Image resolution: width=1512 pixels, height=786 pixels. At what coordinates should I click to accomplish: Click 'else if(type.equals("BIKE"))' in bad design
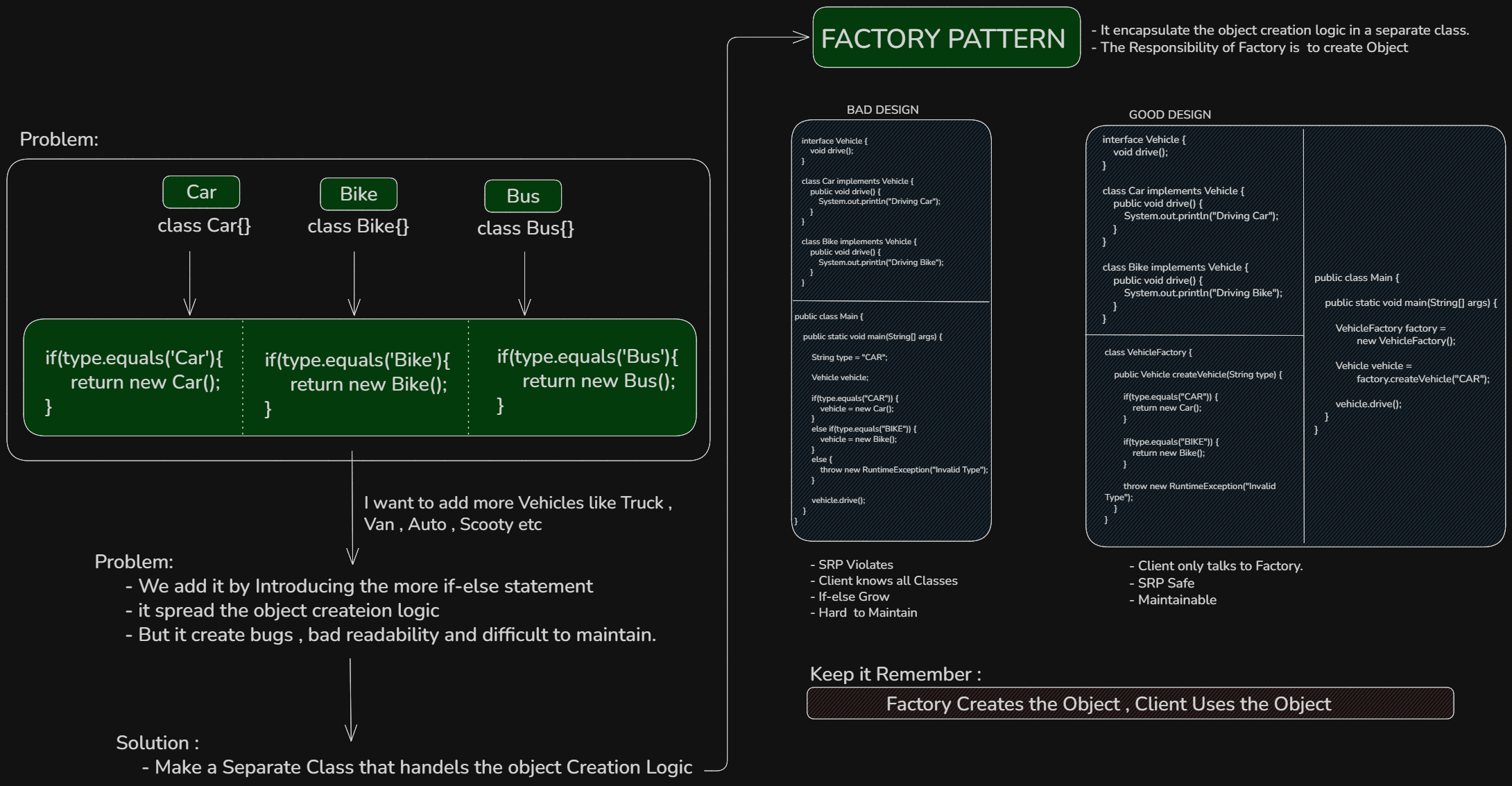pyautogui.click(x=864, y=429)
